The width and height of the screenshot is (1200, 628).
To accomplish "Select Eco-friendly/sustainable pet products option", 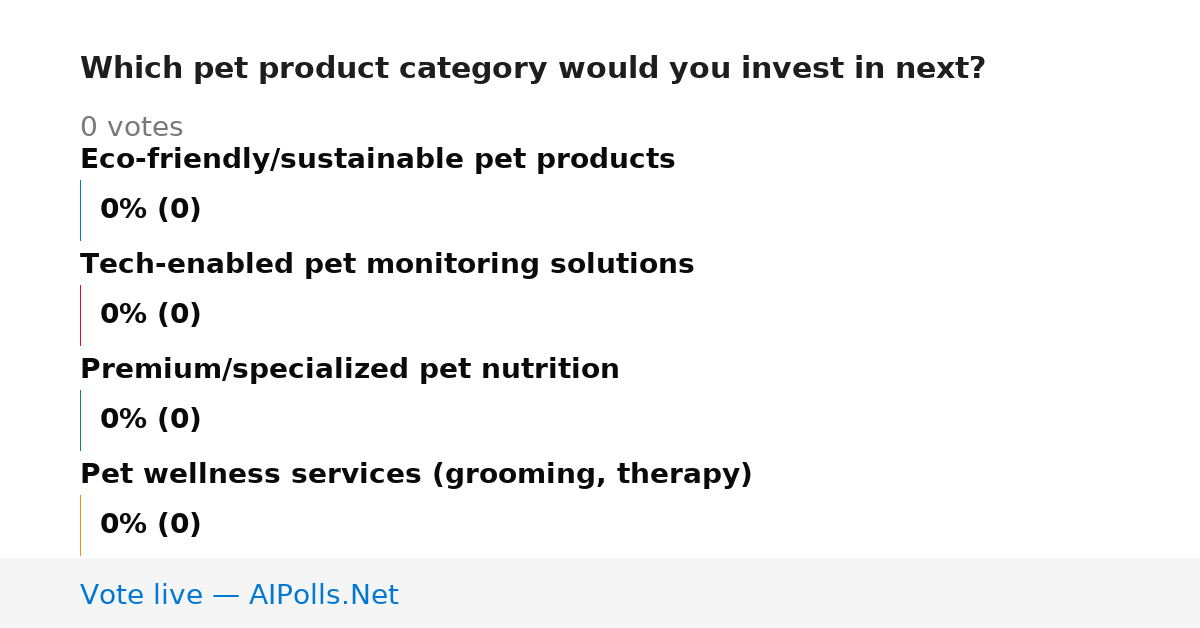I will tap(377, 160).
